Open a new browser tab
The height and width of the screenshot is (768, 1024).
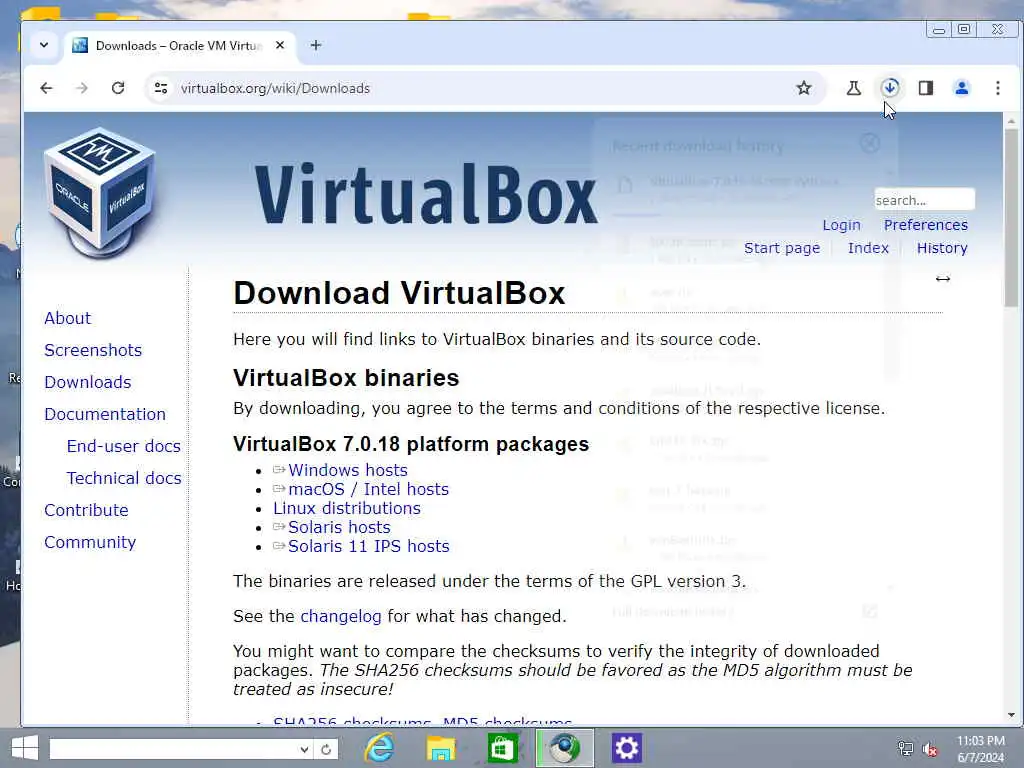[316, 45]
